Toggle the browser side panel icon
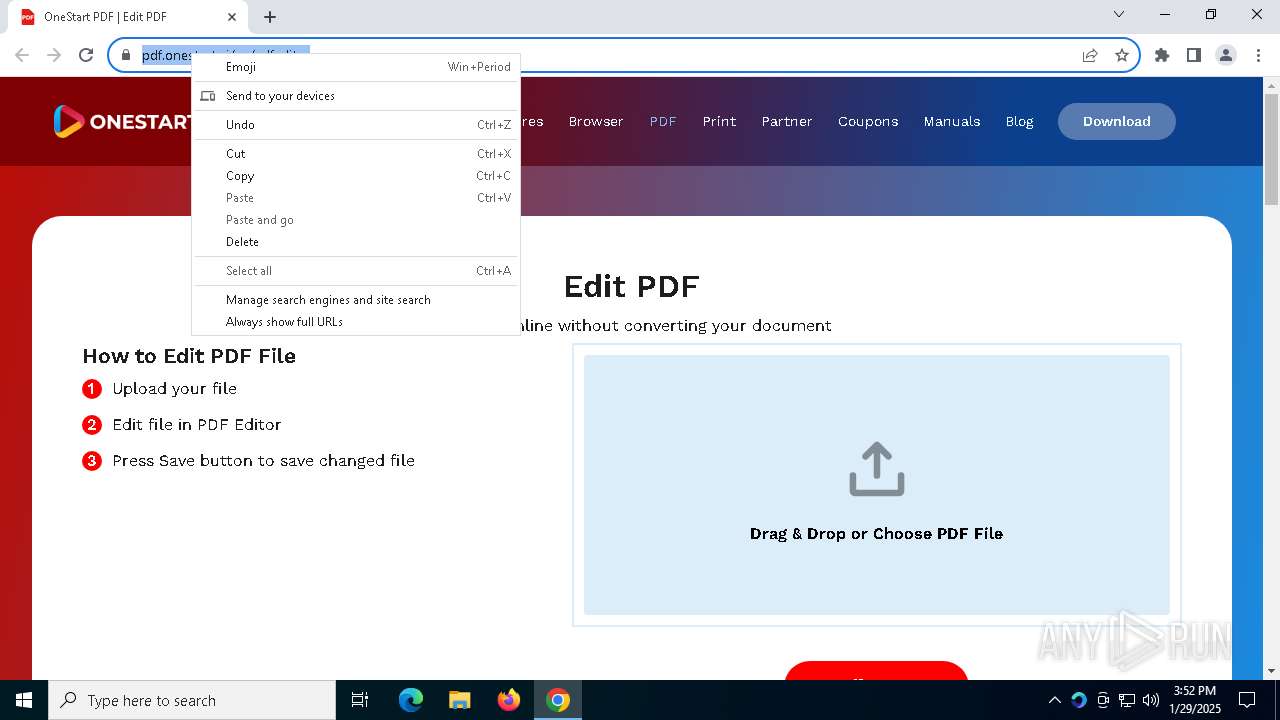The width and height of the screenshot is (1280, 720). point(1194,55)
